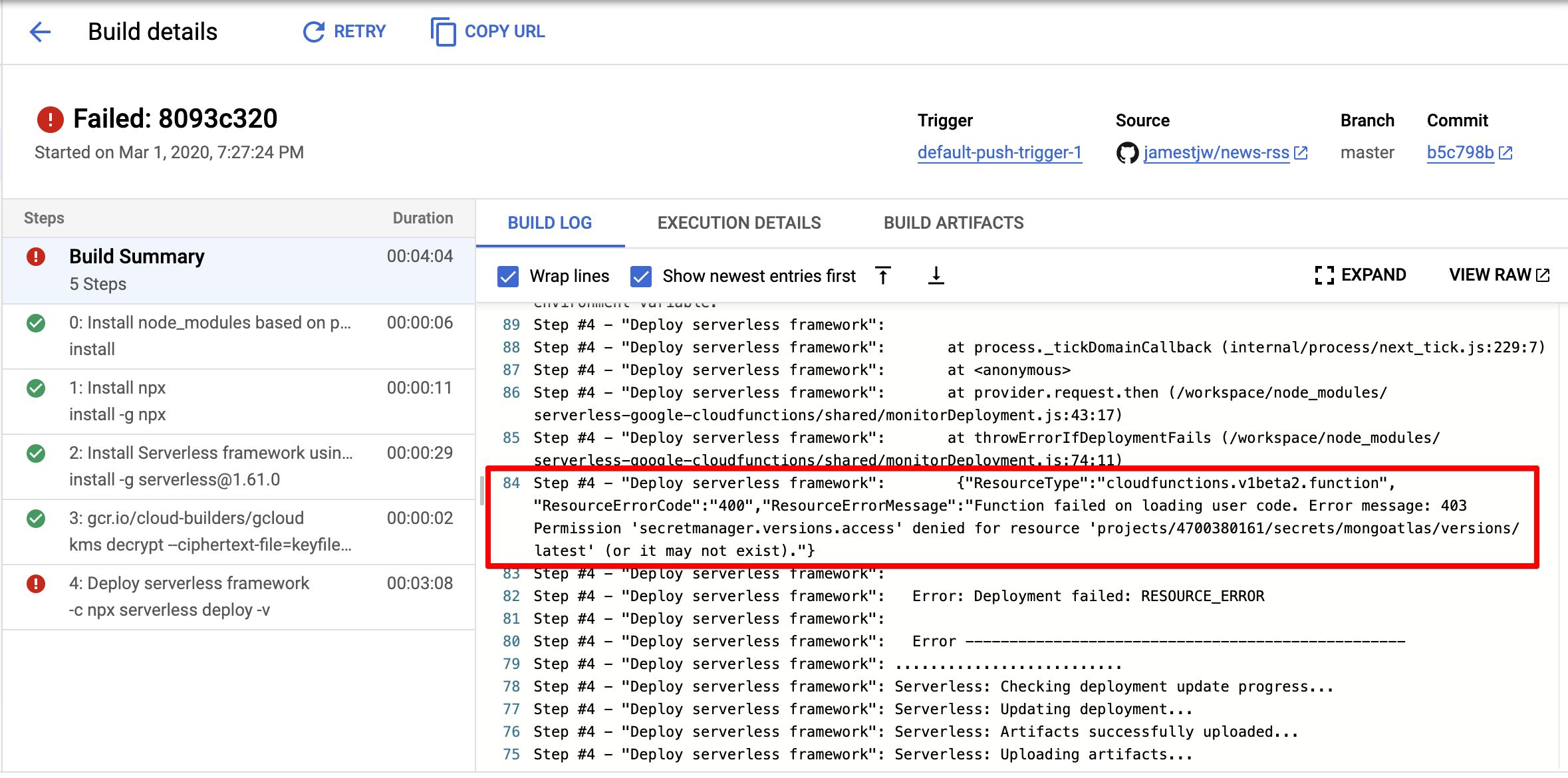Click external-link icon beside commit b5c798b
Screen dimensions: 1568x778
point(1506,153)
